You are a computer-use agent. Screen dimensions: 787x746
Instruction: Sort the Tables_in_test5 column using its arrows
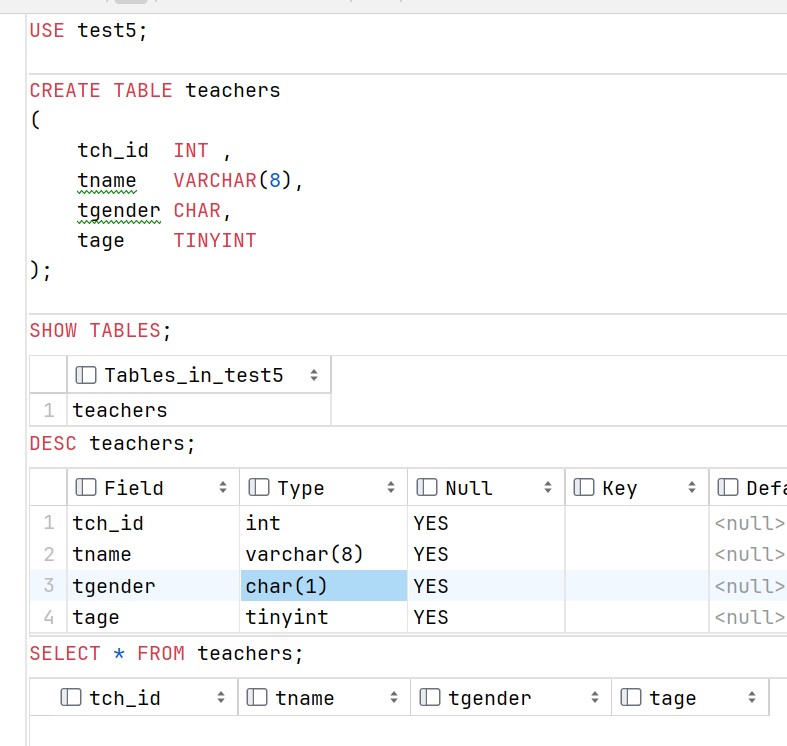[314, 375]
